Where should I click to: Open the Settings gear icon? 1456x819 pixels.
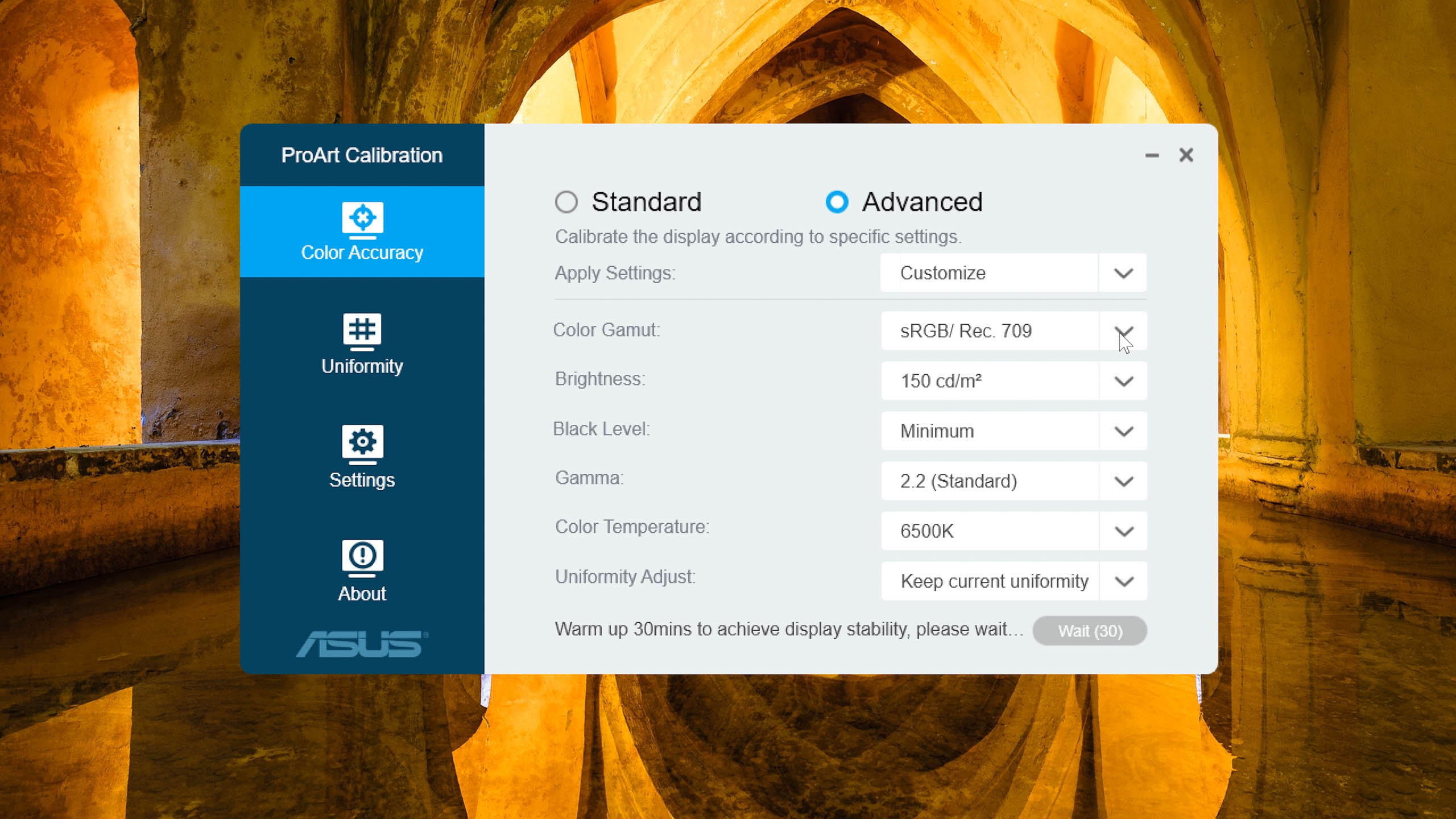click(x=362, y=445)
